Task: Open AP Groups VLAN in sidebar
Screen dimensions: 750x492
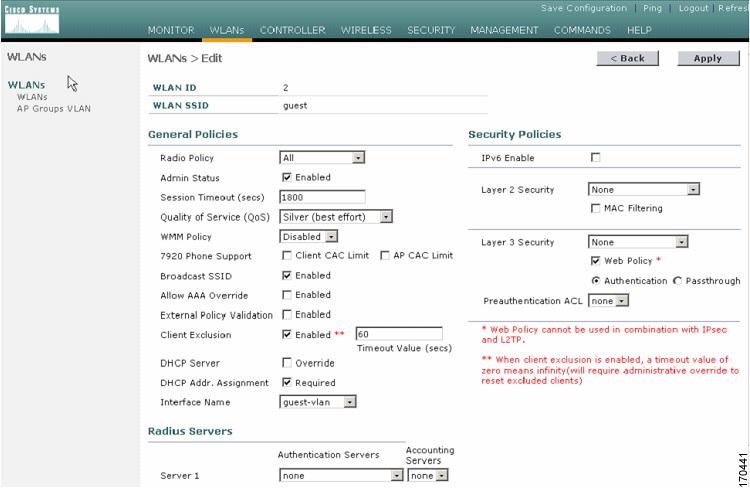Action: pyautogui.click(x=54, y=109)
